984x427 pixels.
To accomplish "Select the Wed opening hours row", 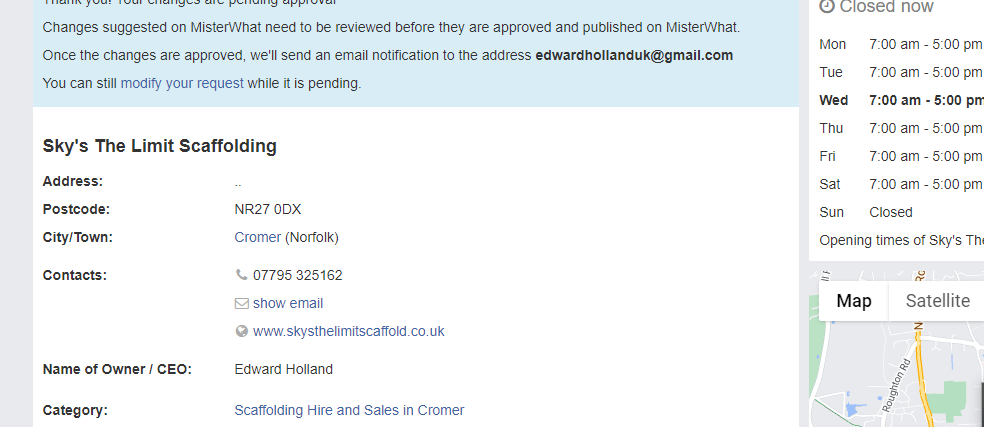I will pyautogui.click(x=900, y=100).
